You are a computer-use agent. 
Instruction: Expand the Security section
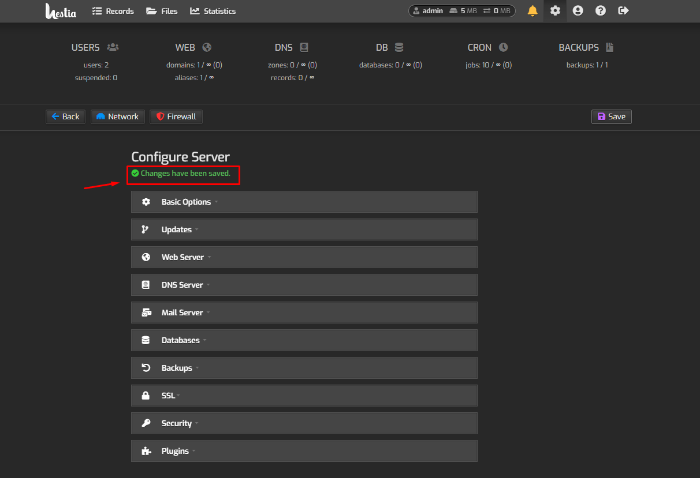tap(304, 423)
